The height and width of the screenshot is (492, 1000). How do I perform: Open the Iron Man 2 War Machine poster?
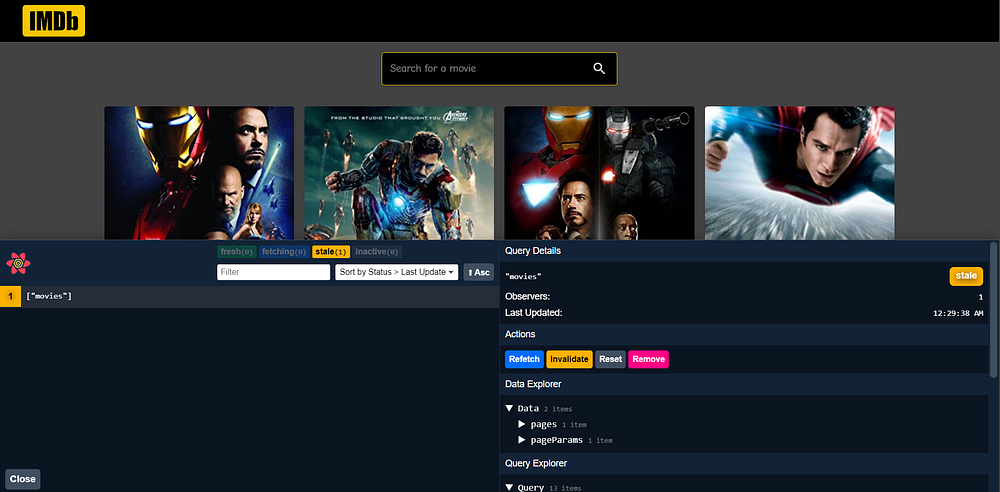click(599, 173)
